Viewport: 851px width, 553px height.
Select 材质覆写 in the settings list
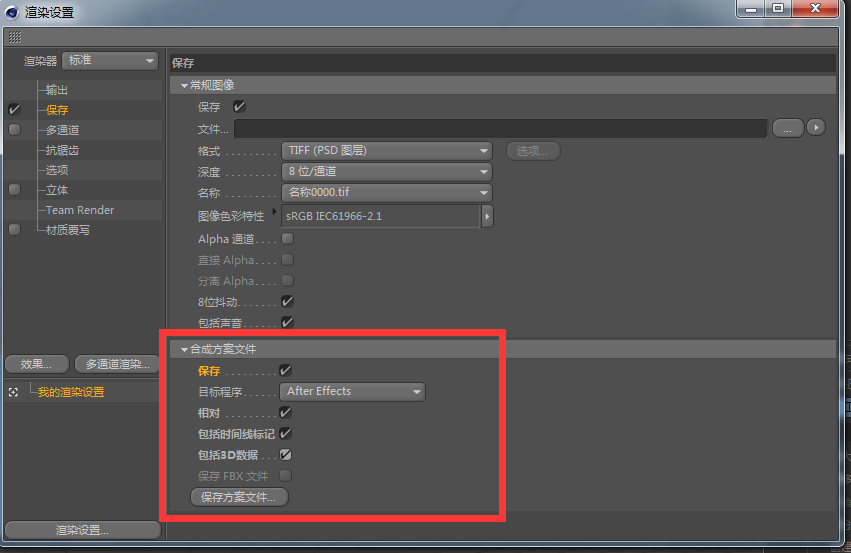tap(68, 230)
